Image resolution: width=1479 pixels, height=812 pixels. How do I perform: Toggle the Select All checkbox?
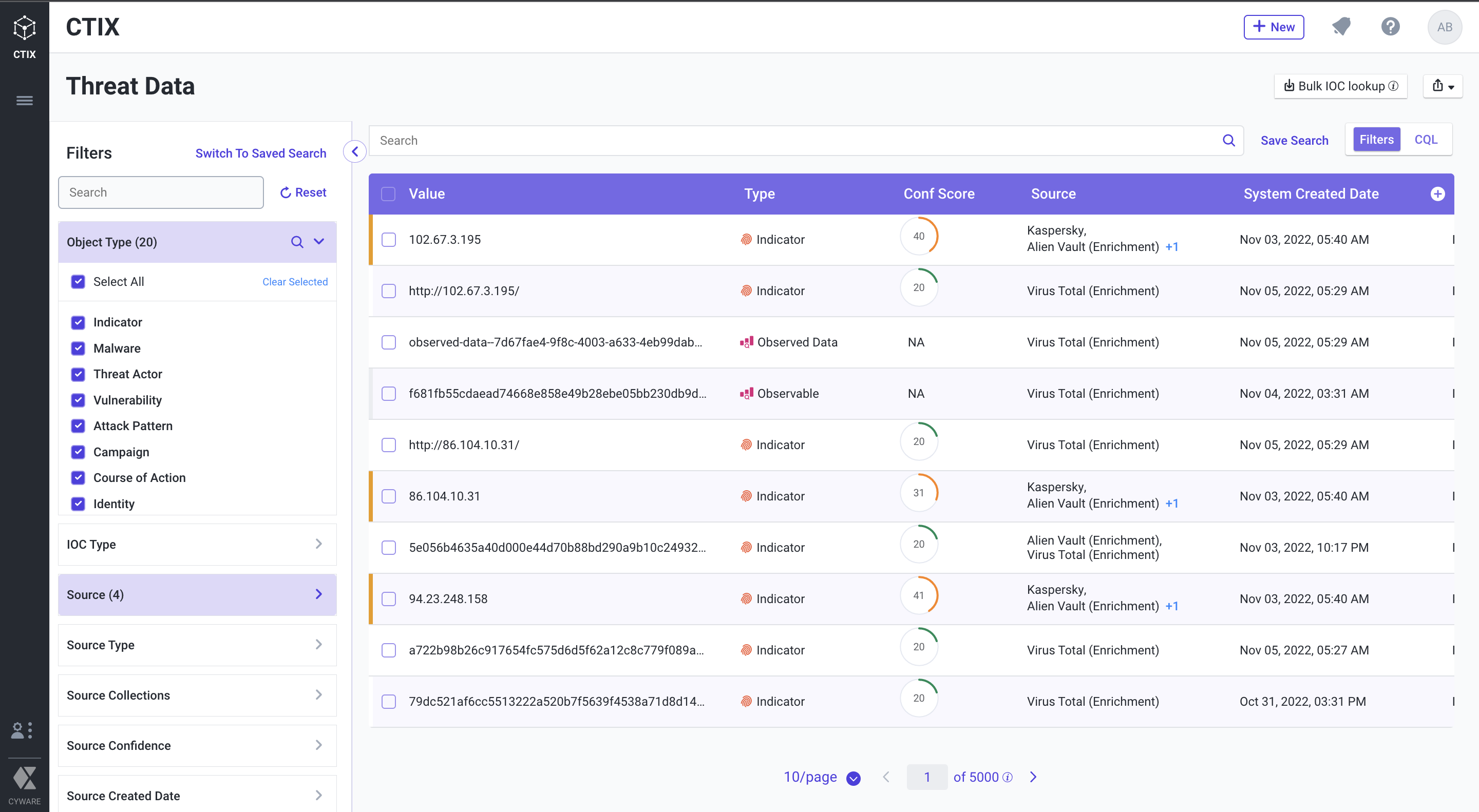click(x=78, y=282)
